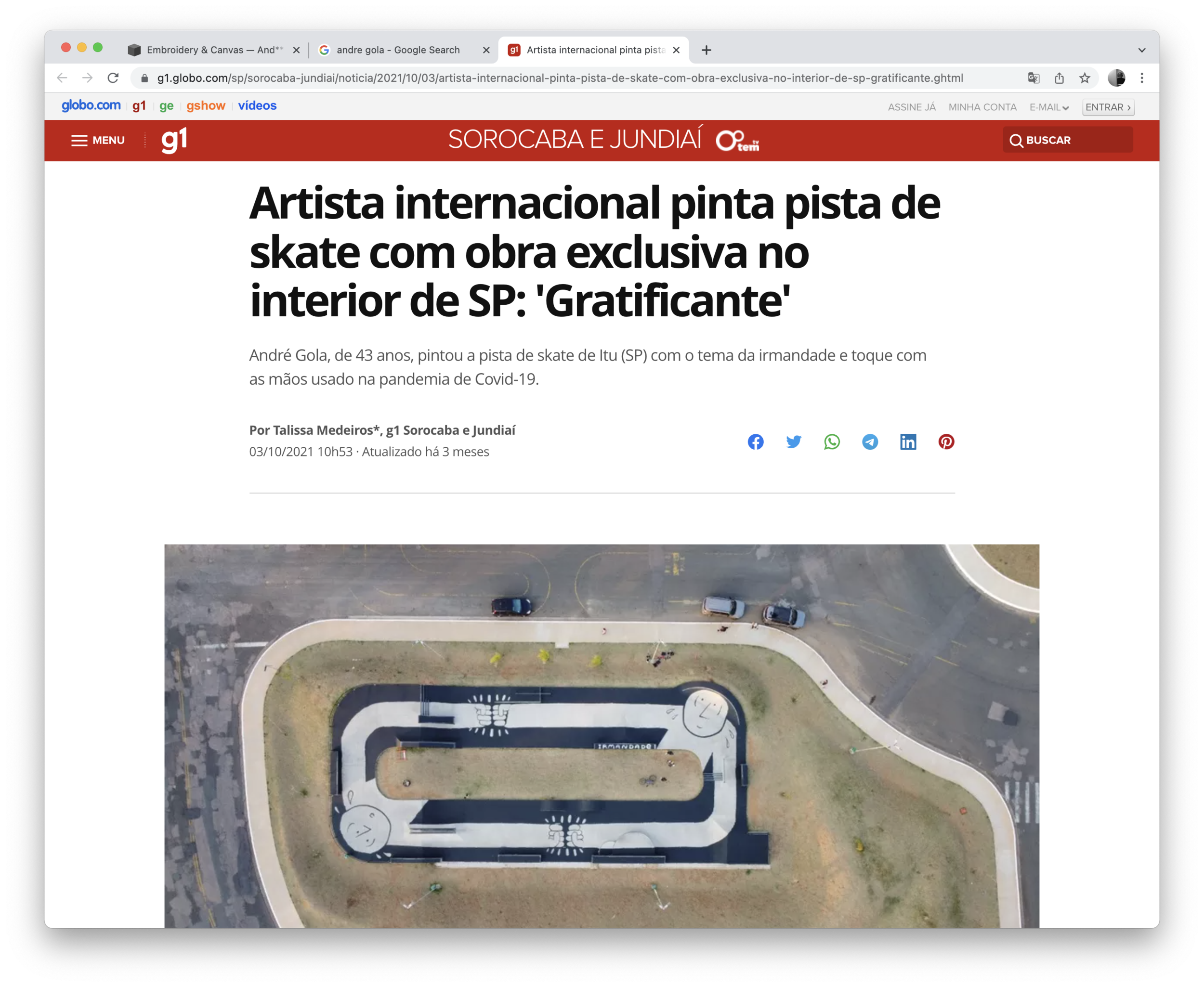The image size is (1204, 987).
Task: Share article on Twitter
Action: tap(793, 442)
